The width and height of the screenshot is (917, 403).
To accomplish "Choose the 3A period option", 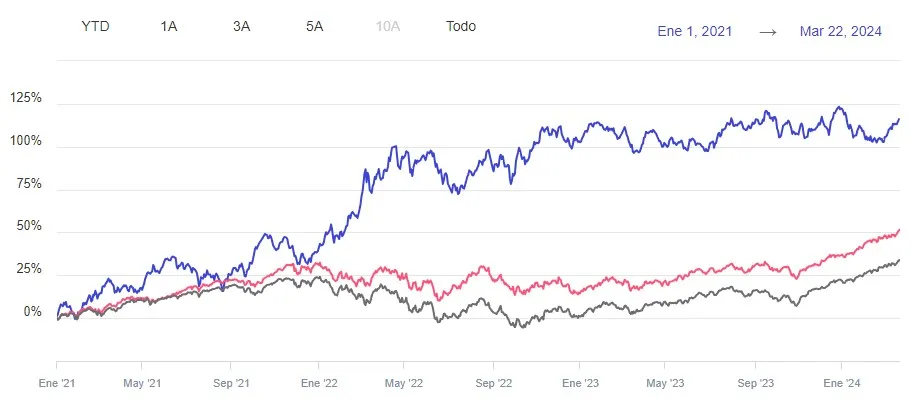I will click(x=241, y=27).
